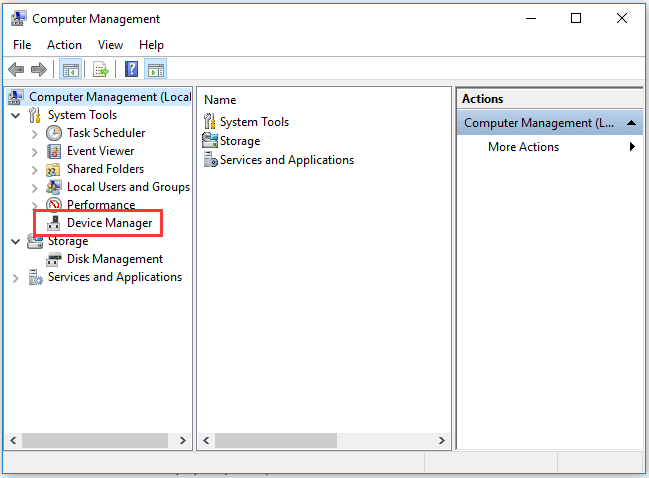
Task: Open the View menu
Action: pos(110,45)
